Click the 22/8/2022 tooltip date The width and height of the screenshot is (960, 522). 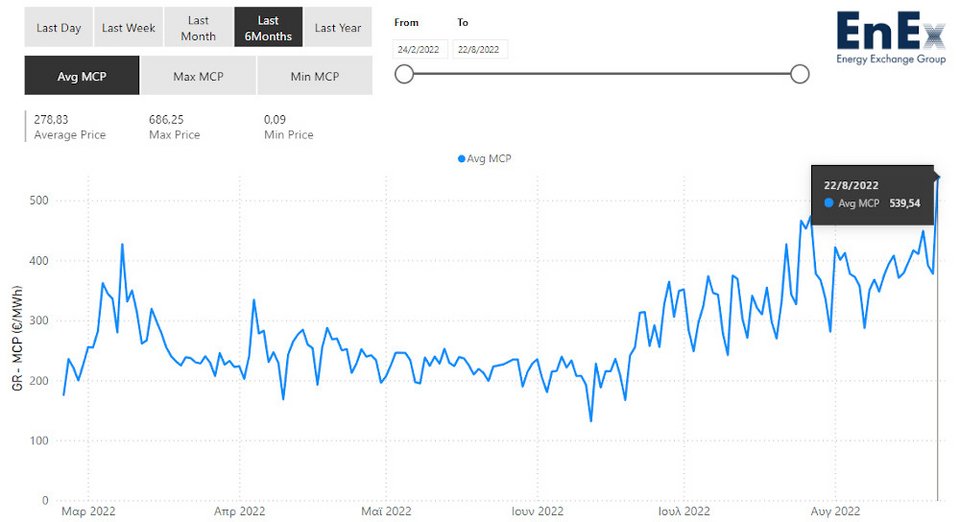pyautogui.click(x=851, y=185)
